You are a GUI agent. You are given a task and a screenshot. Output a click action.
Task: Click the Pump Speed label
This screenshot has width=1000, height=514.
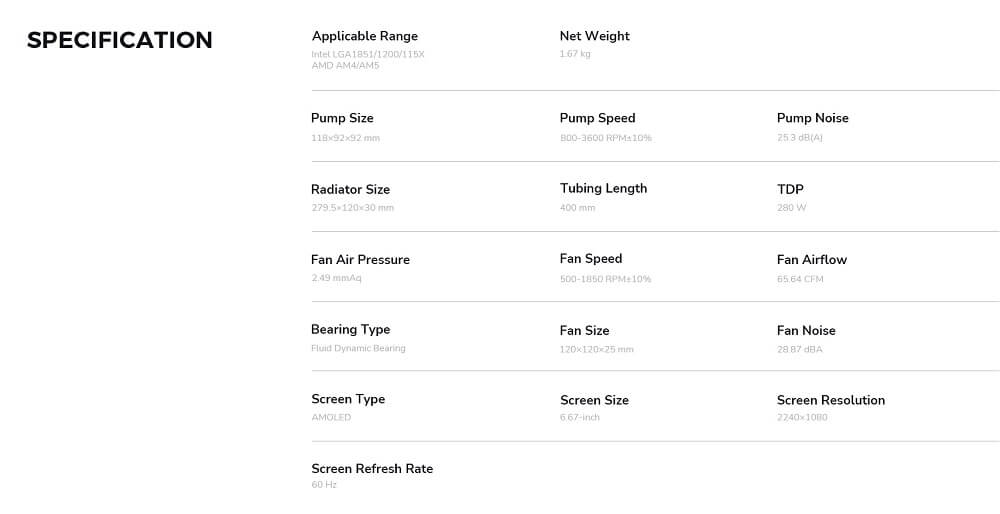597,118
